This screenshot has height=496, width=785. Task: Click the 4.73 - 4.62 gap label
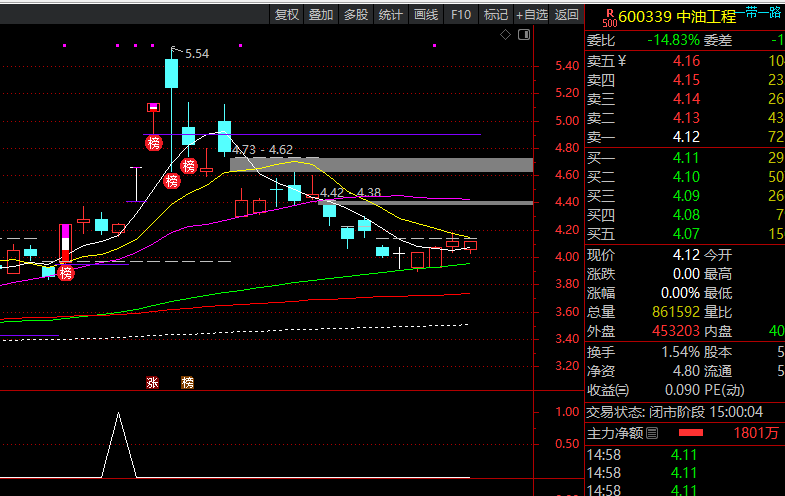[x=262, y=150]
